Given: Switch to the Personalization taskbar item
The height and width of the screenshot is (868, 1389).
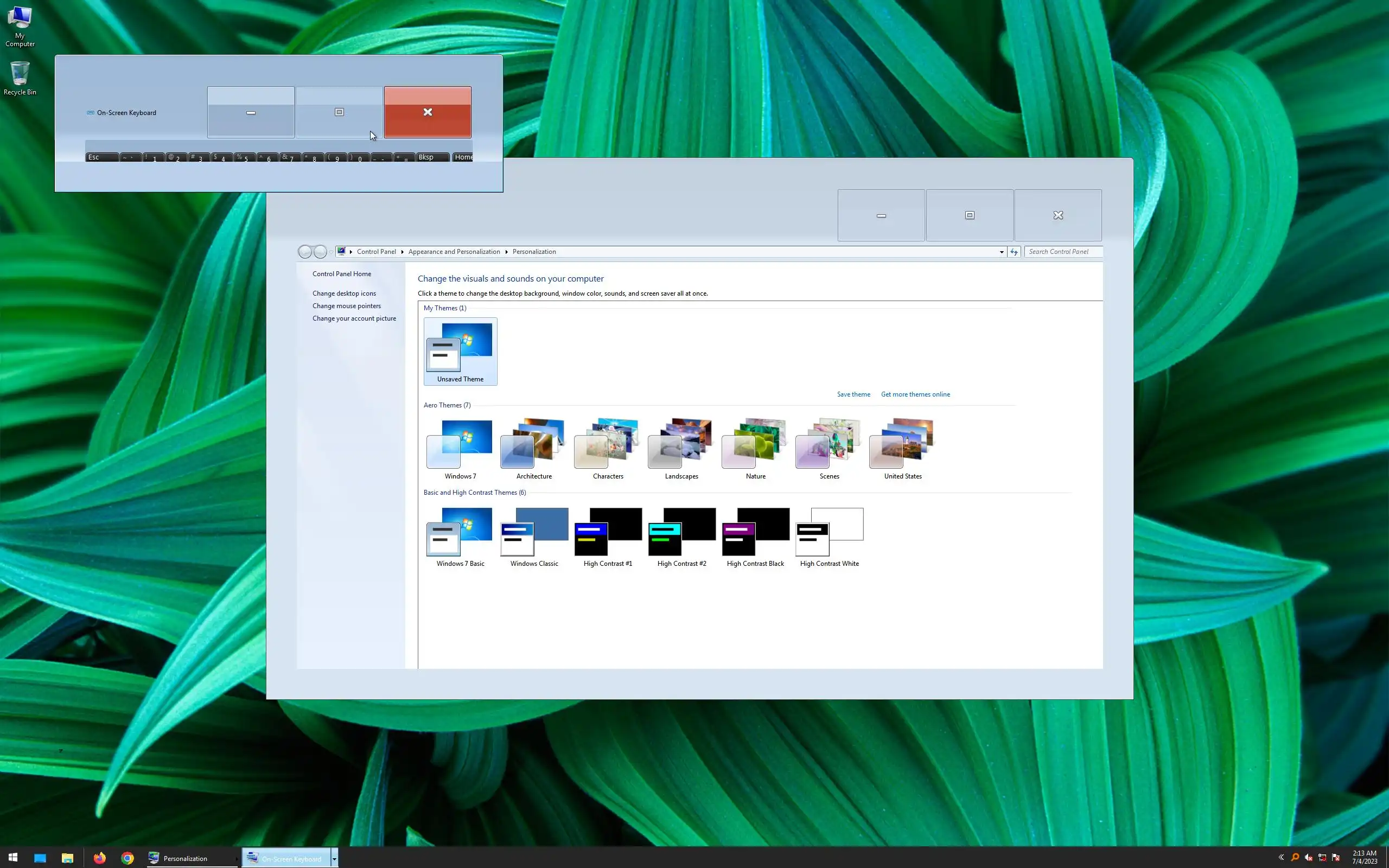Looking at the screenshot, I should tap(185, 858).
